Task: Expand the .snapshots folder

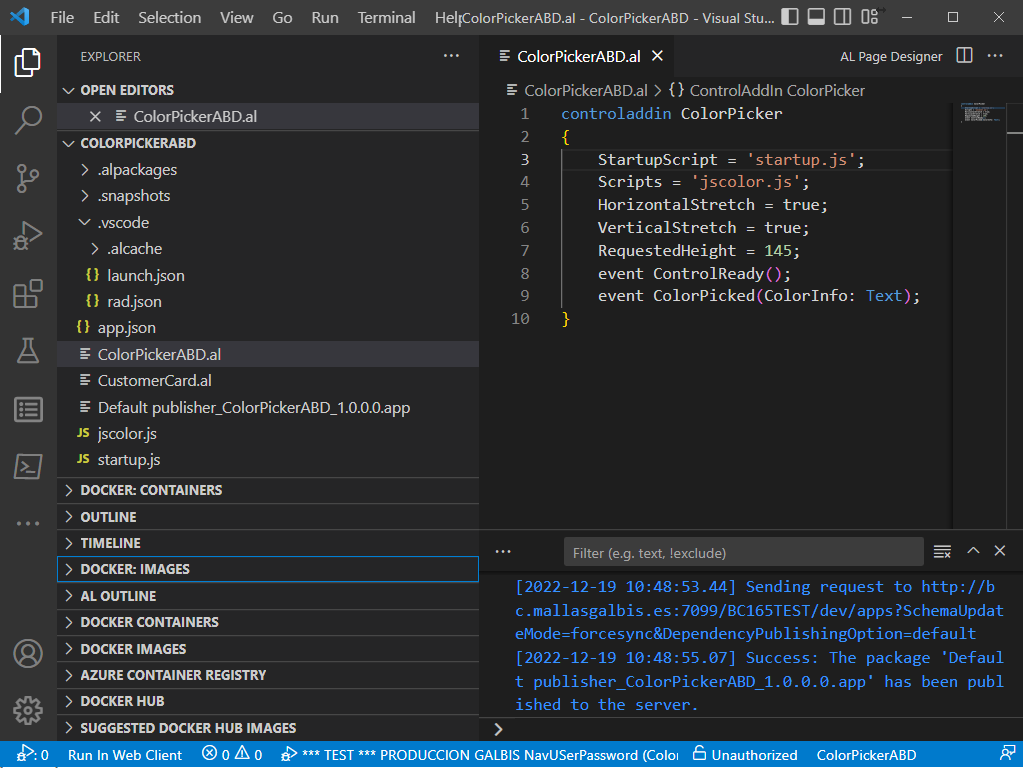Action: tap(85, 196)
